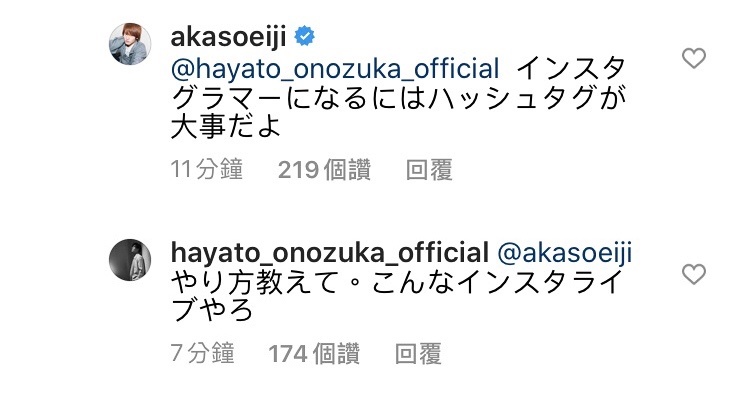Click the 11分鐘 timestamp
Screen dimensions: 750x394
tap(207, 169)
